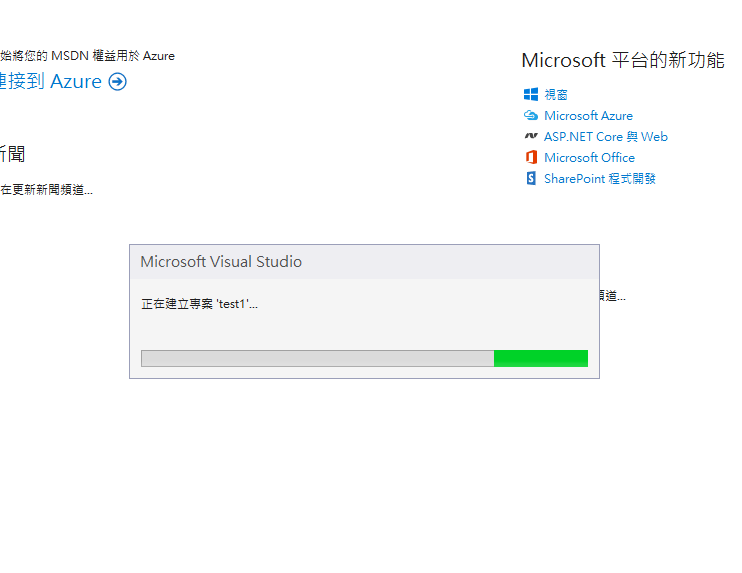Viewport: 742px width, 573px height.
Task: Click the SharePoint logo icon
Action: pyautogui.click(x=531, y=178)
